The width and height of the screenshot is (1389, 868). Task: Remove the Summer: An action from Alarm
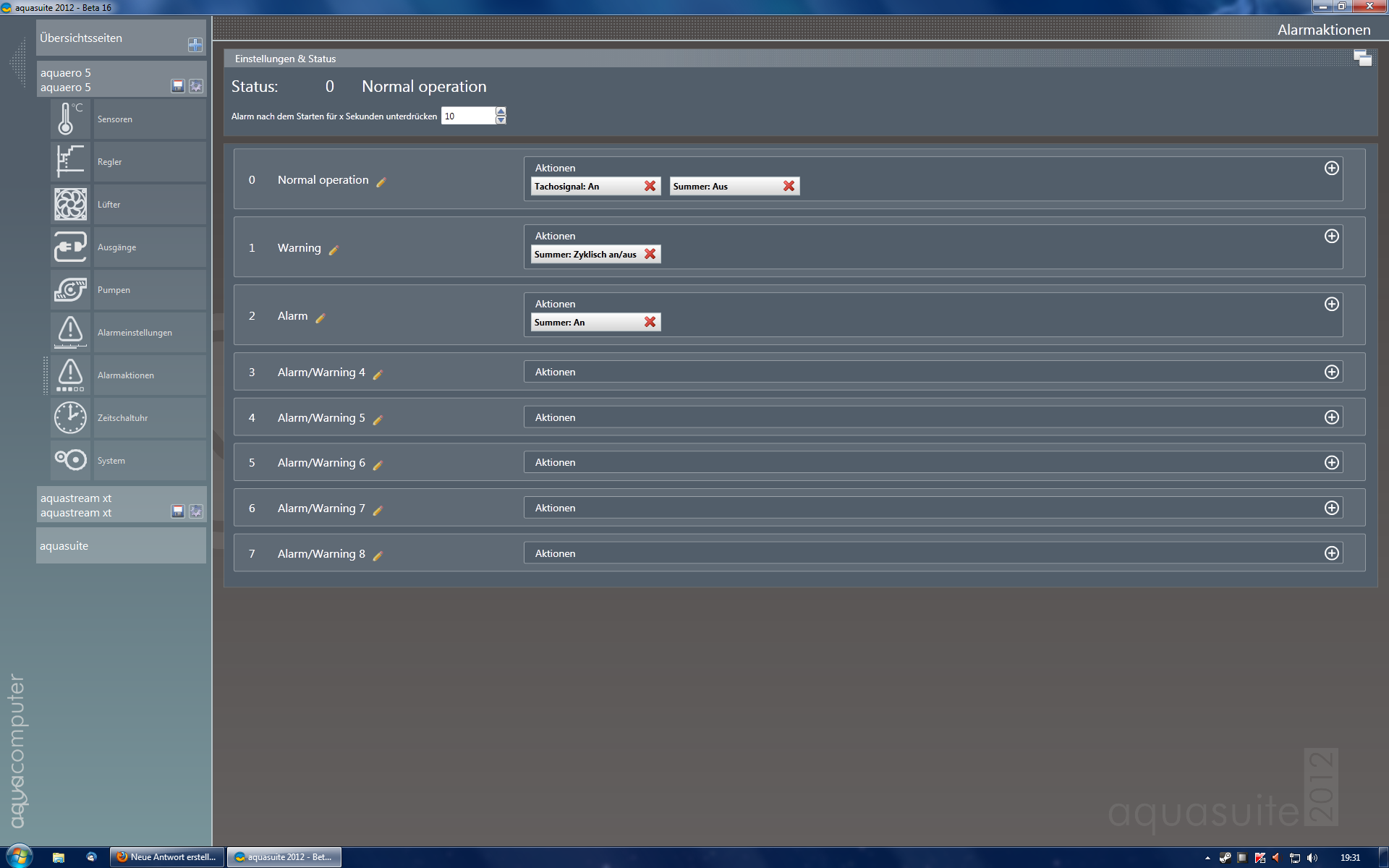coord(650,322)
